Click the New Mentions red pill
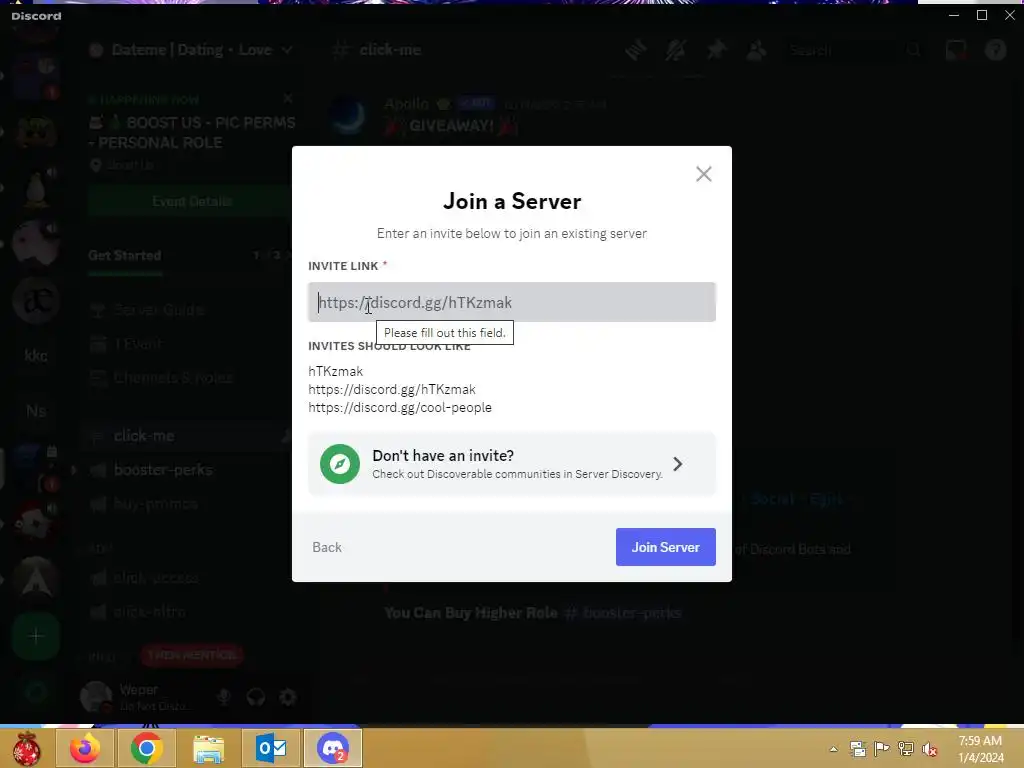Viewport: 1024px width, 768px height. click(192, 655)
